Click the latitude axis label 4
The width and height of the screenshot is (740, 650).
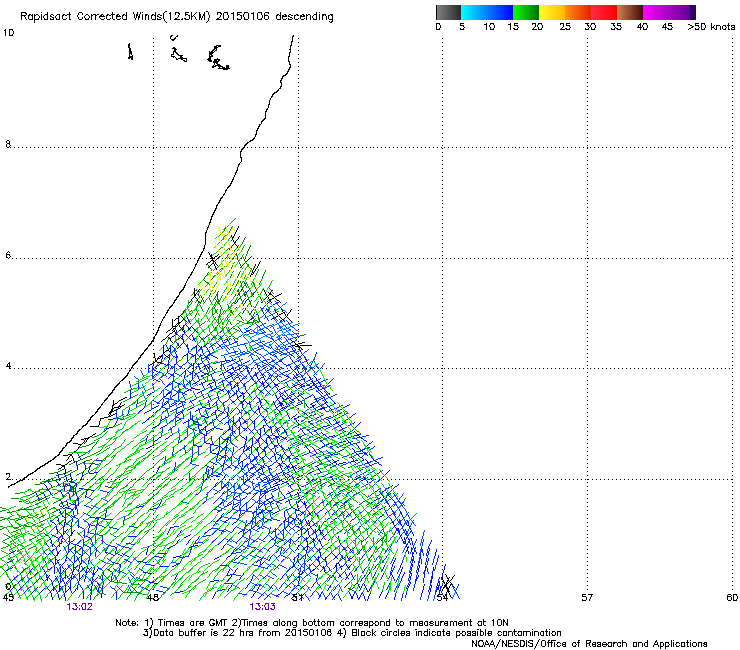click(8, 366)
